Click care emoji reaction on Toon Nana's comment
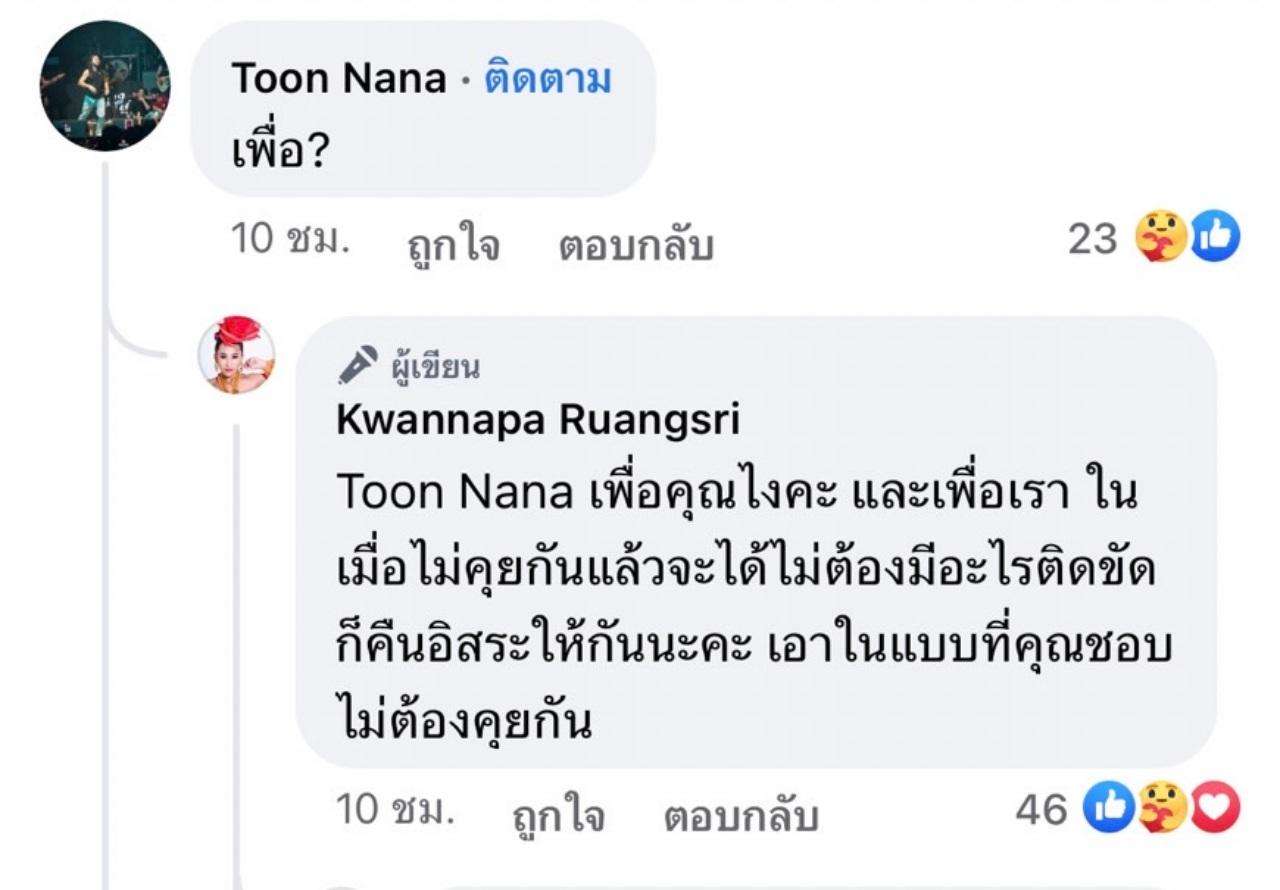 (1161, 238)
